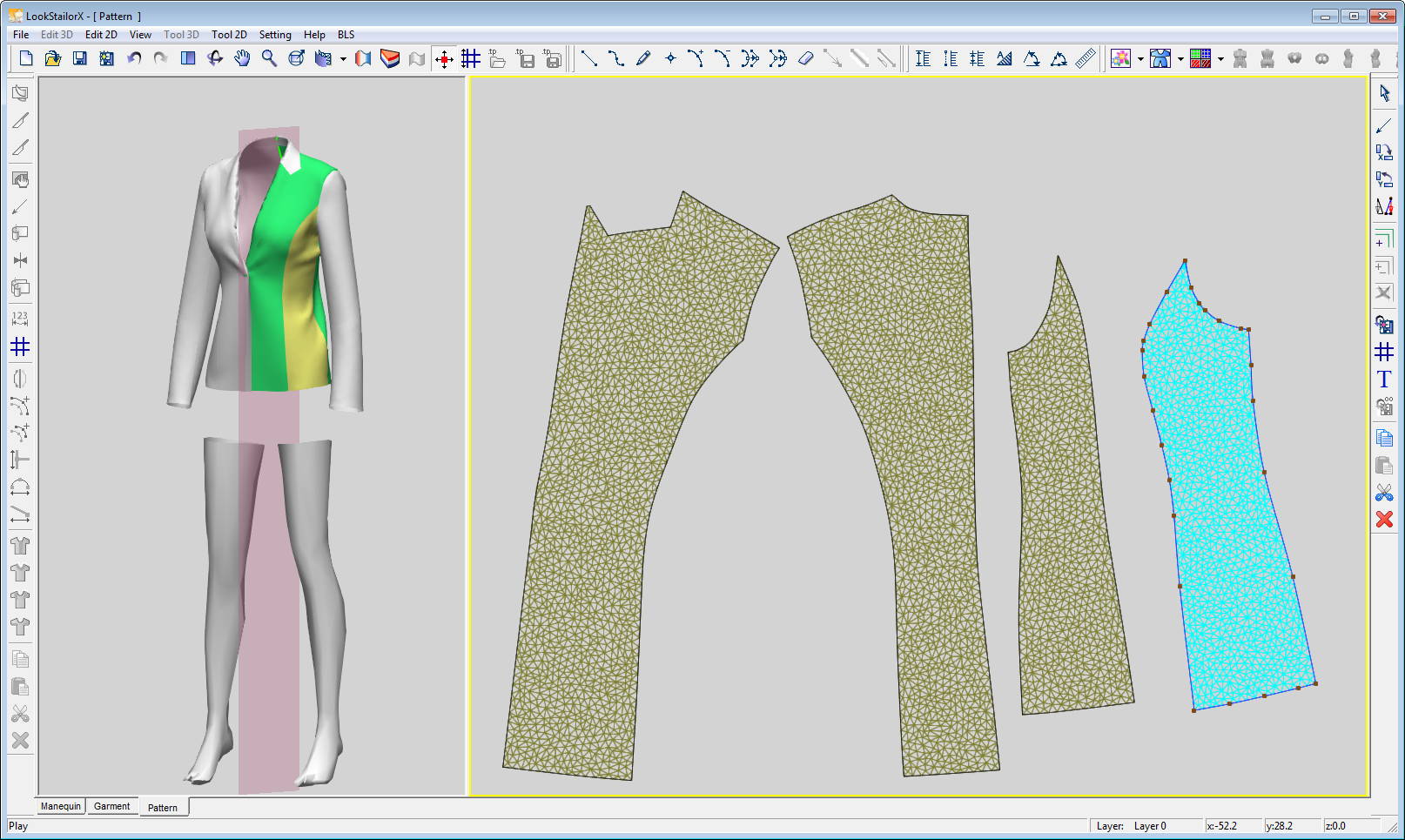The width and height of the screenshot is (1405, 840).
Task: Open the garment shirt dropdown arrow
Action: (1180, 59)
